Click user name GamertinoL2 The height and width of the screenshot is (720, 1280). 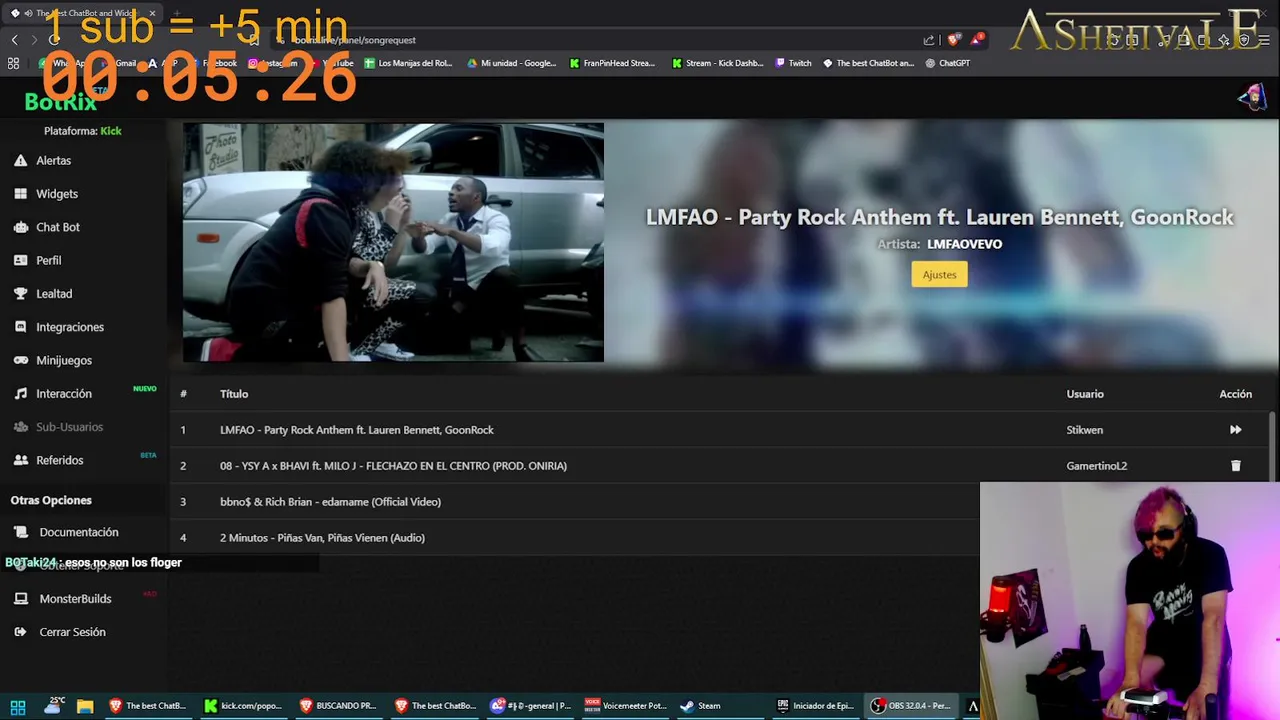click(x=1097, y=466)
